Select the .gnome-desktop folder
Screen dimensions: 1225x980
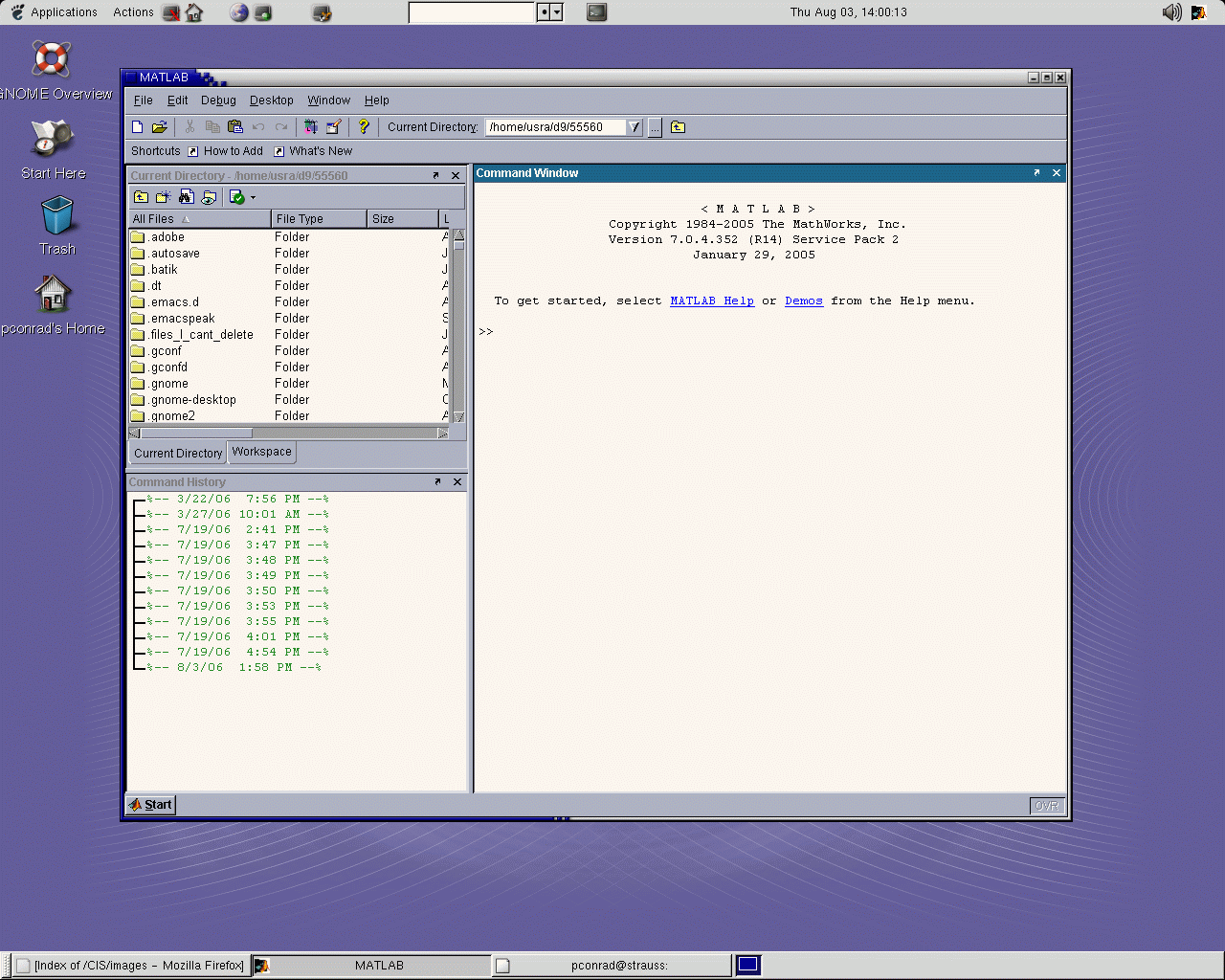(x=288, y=400)
